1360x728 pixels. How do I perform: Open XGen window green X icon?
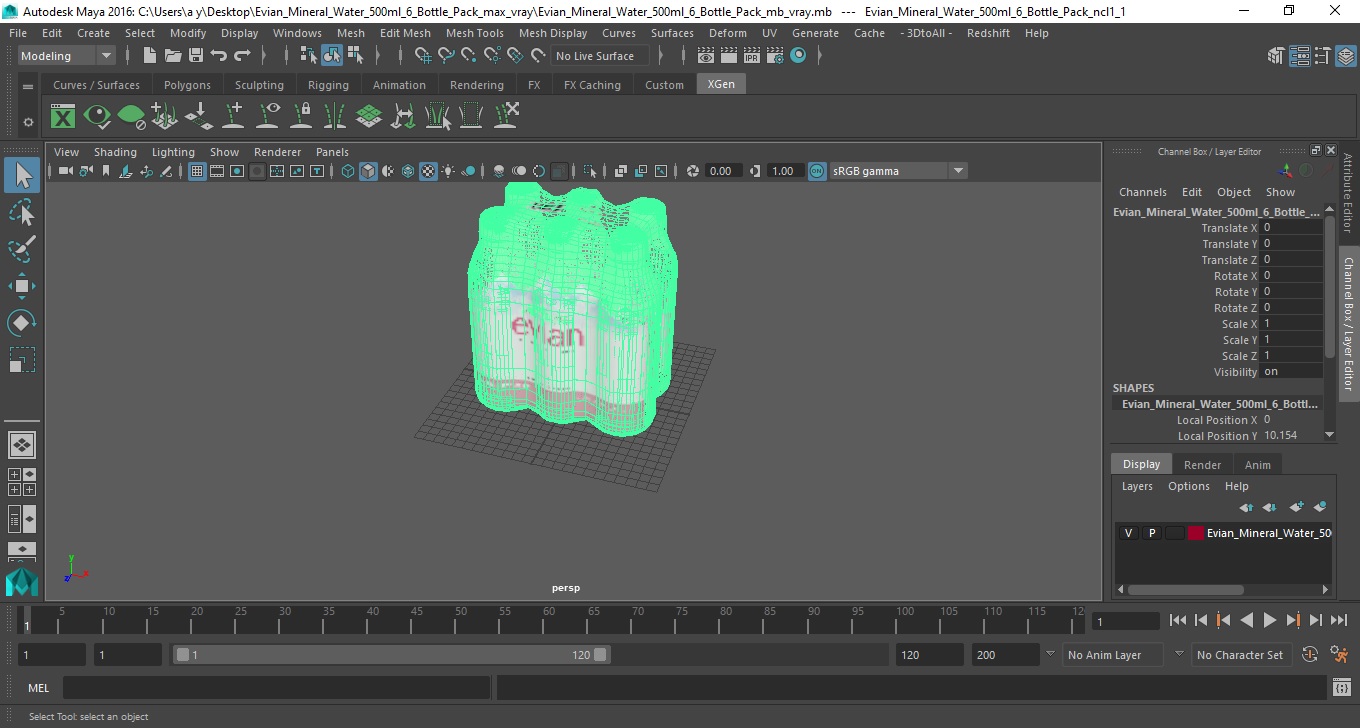(x=63, y=117)
